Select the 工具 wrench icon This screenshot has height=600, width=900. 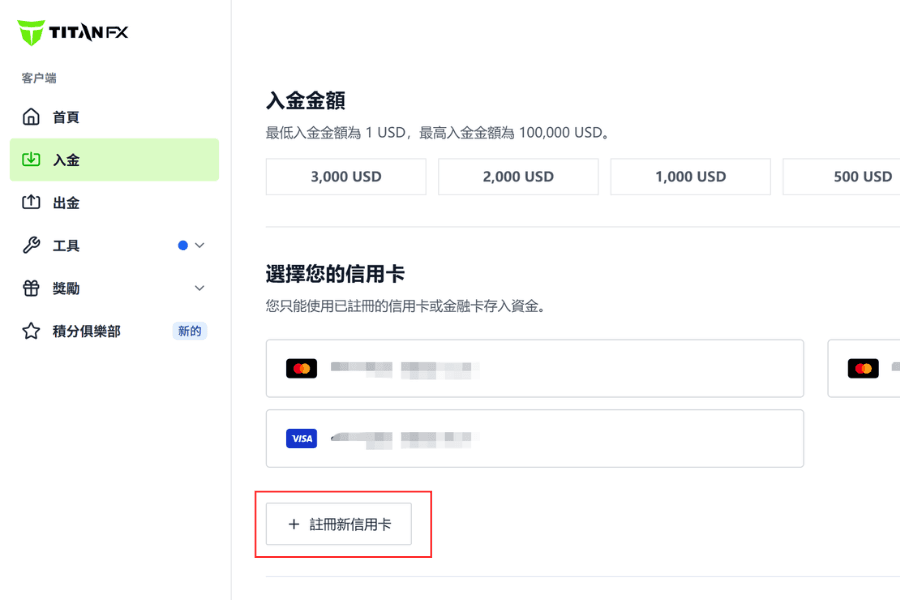point(30,245)
